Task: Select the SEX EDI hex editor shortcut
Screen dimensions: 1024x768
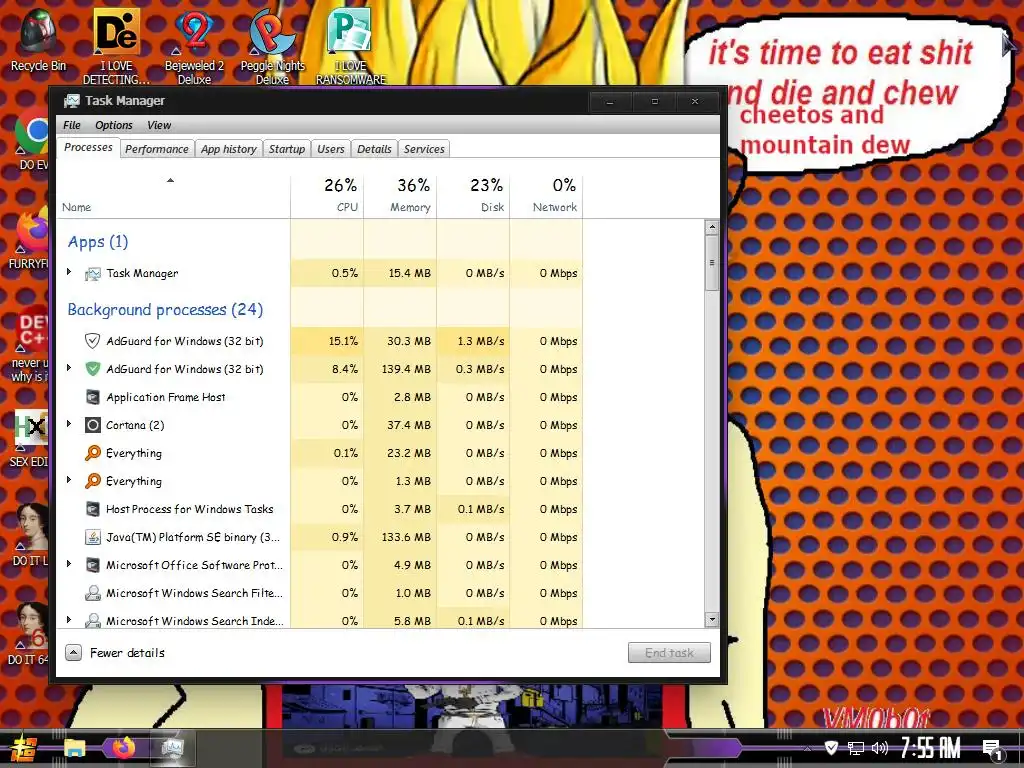Action: point(30,438)
